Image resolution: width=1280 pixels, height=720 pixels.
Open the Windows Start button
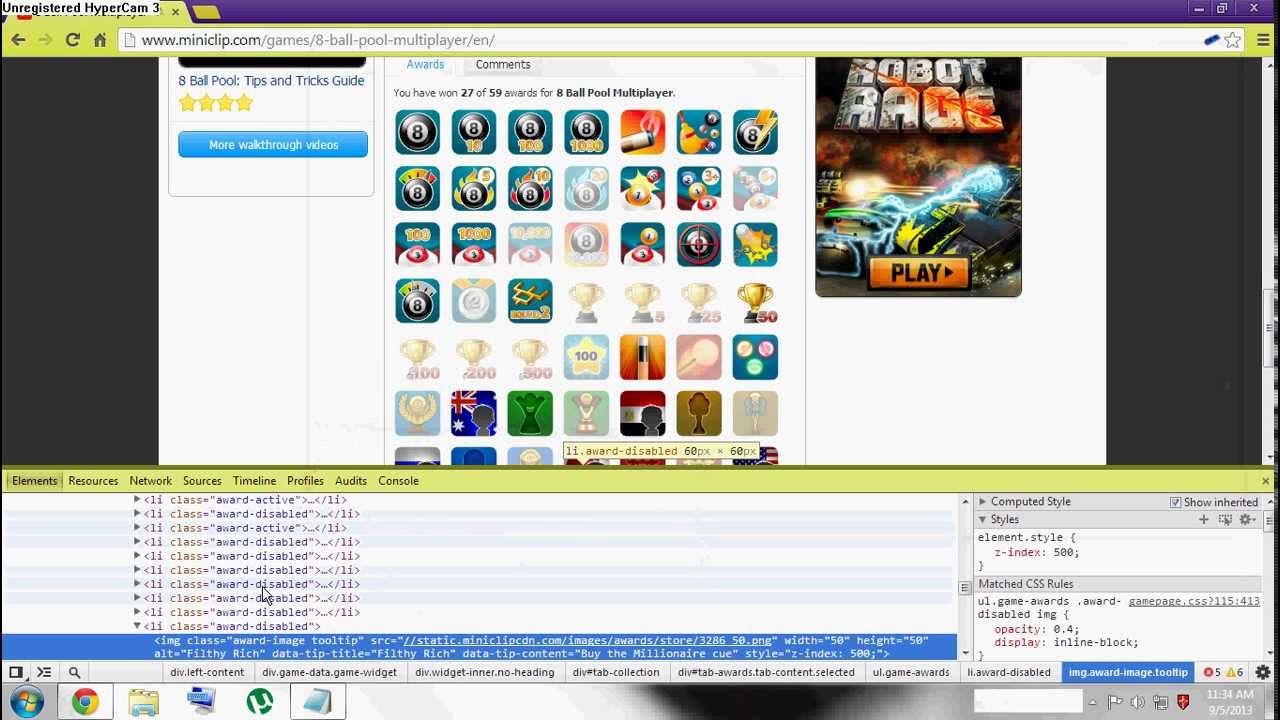26,701
